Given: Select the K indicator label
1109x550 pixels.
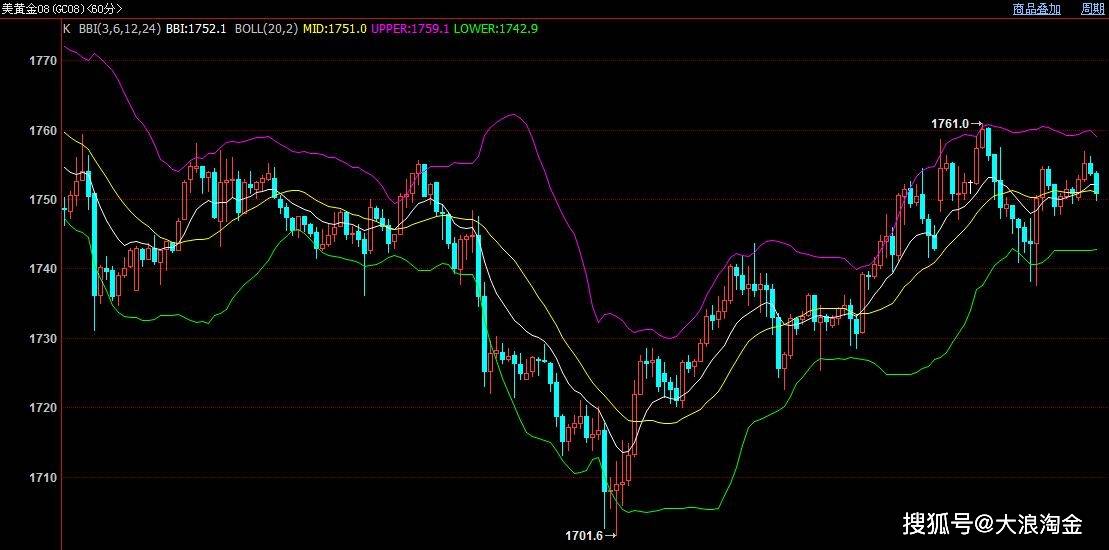Looking at the screenshot, I should point(66,28).
